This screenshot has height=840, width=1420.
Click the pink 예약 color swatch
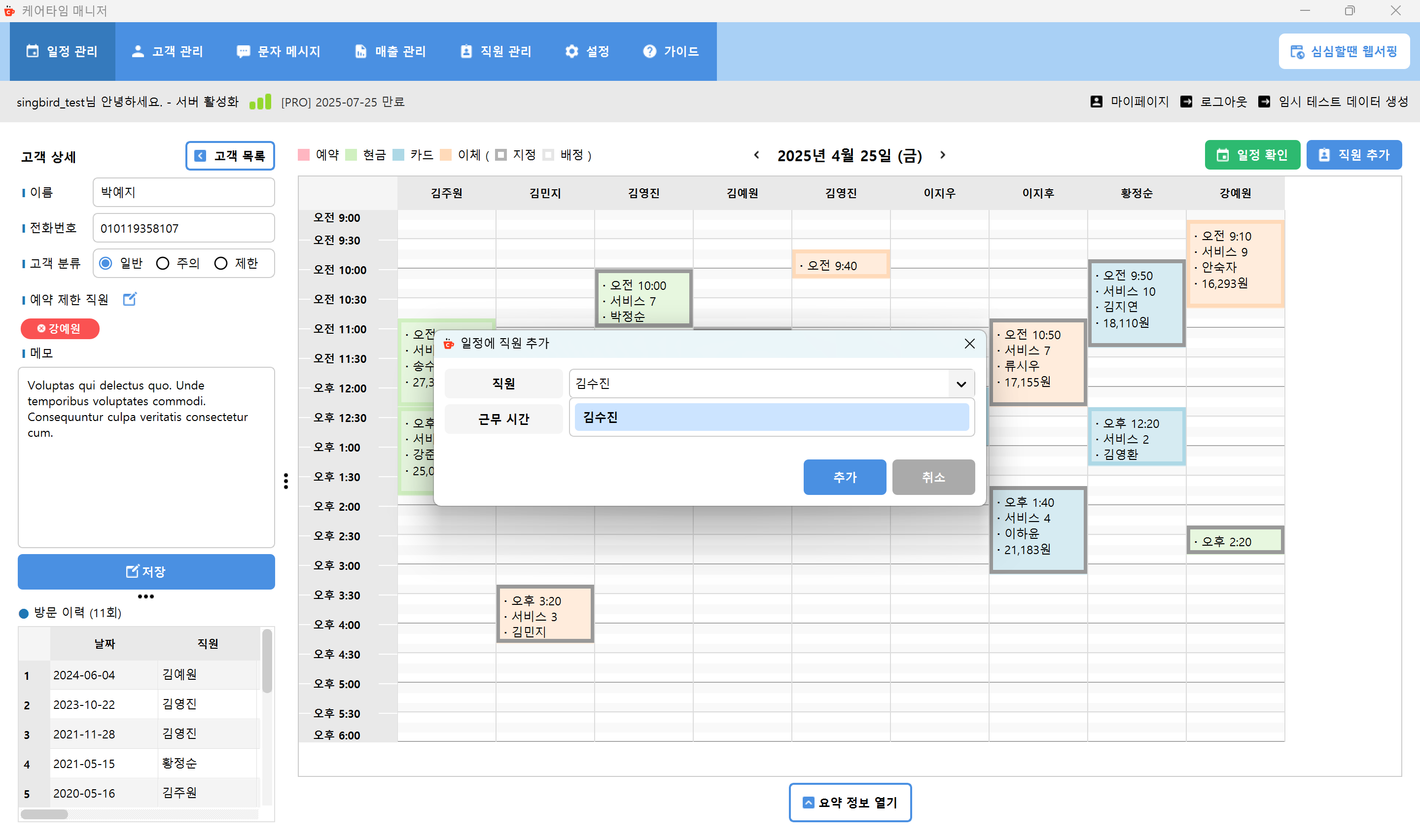[303, 154]
